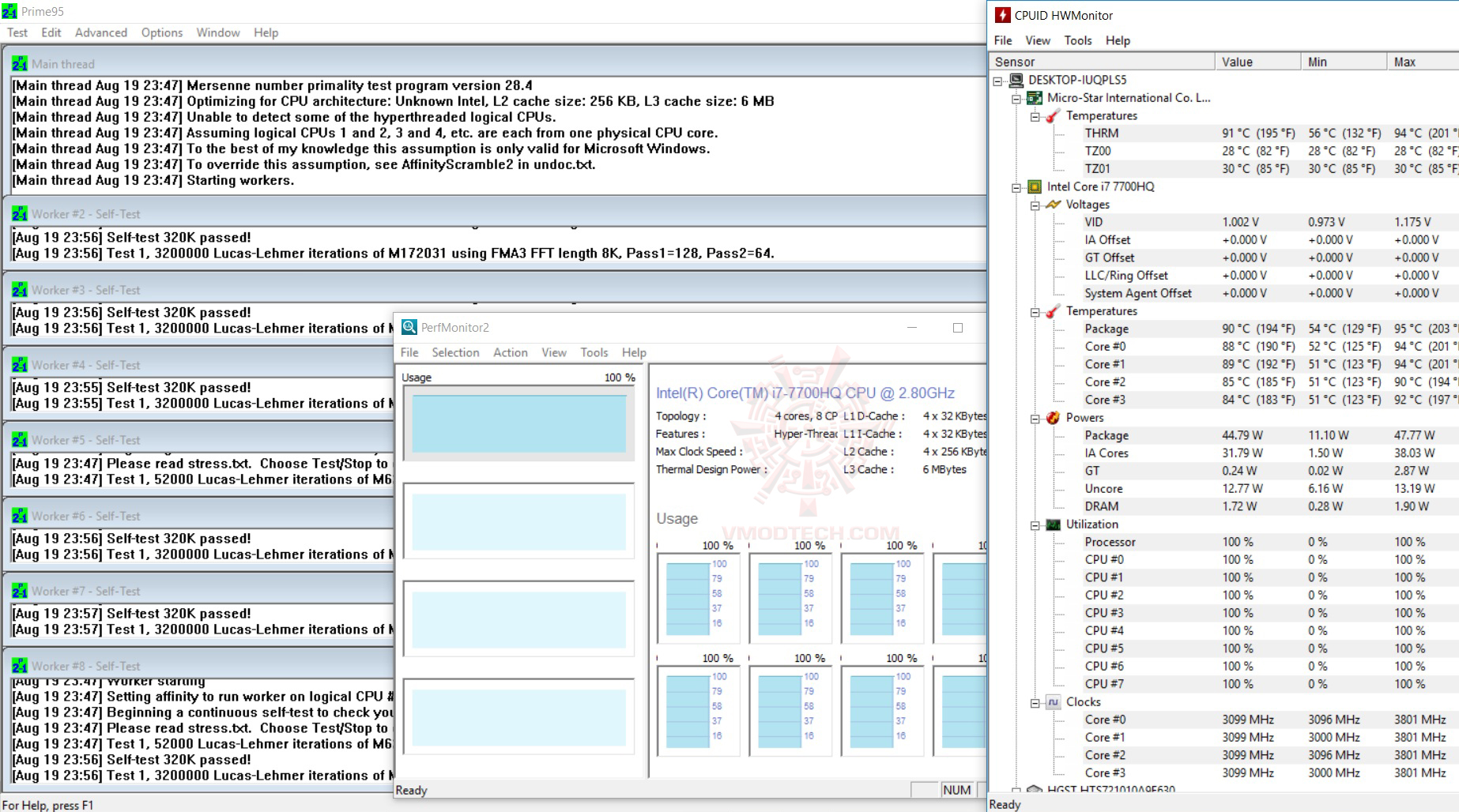1459x812 pixels.
Task: Click the Main thread window title bar
Action: tap(496, 64)
